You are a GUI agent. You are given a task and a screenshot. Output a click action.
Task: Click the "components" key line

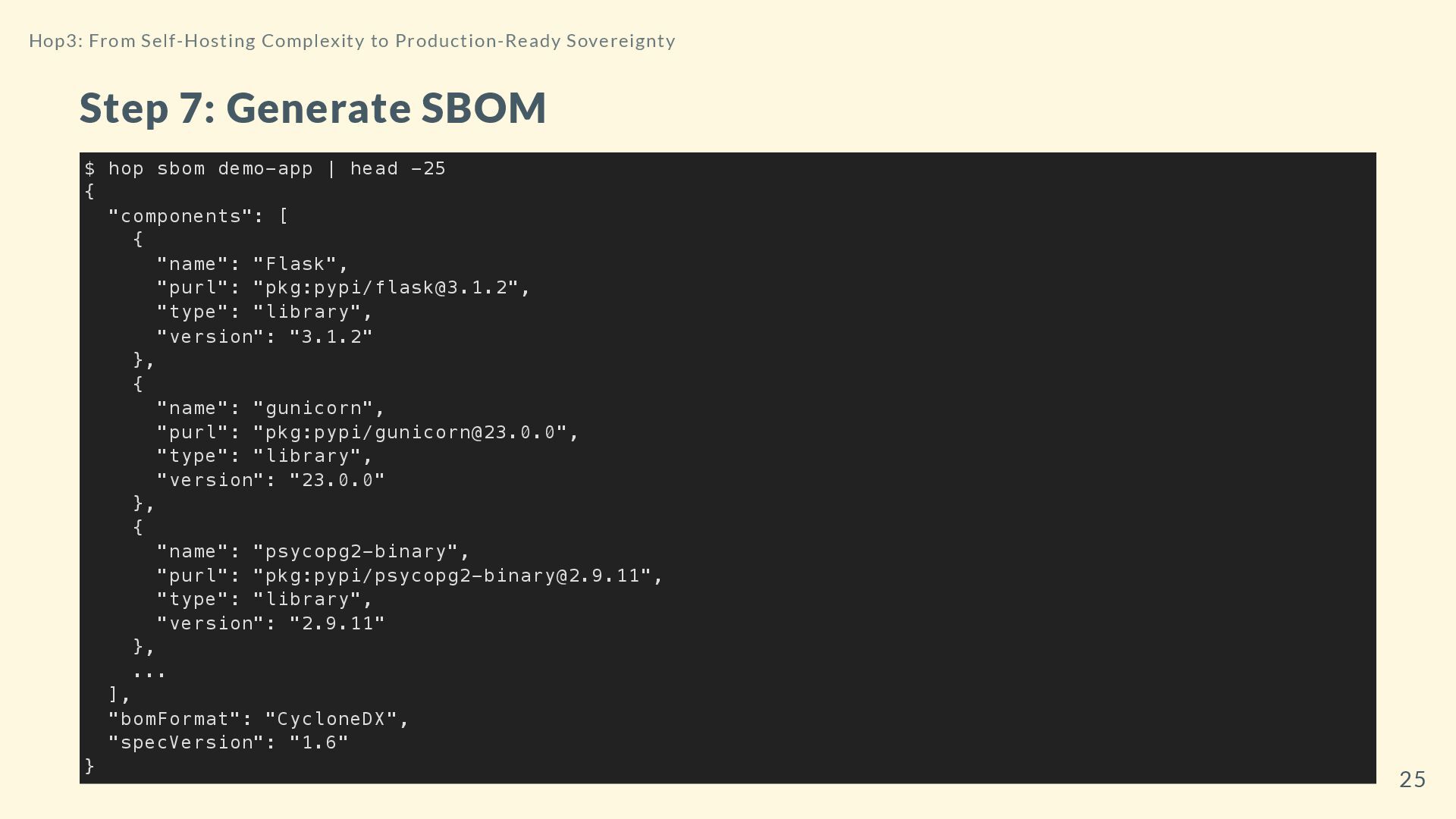click(198, 216)
